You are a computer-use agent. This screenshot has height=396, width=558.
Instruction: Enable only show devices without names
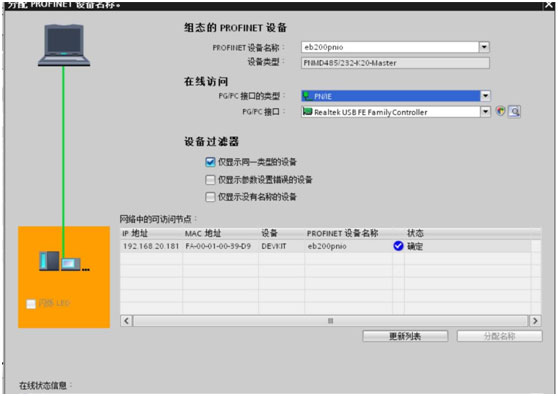point(210,197)
